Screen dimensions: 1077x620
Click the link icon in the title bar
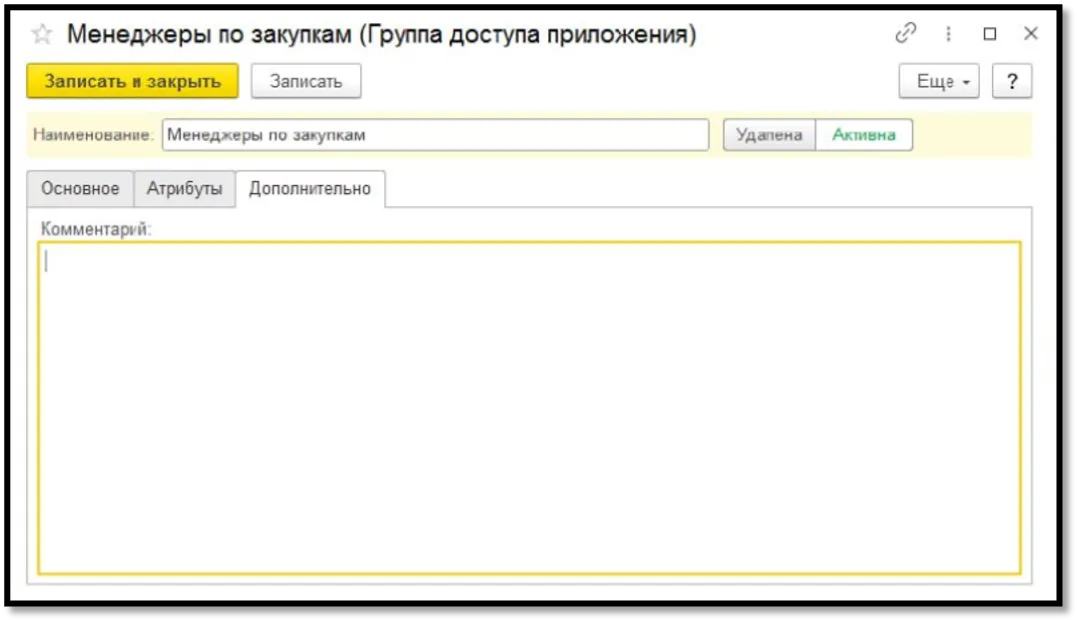906,33
